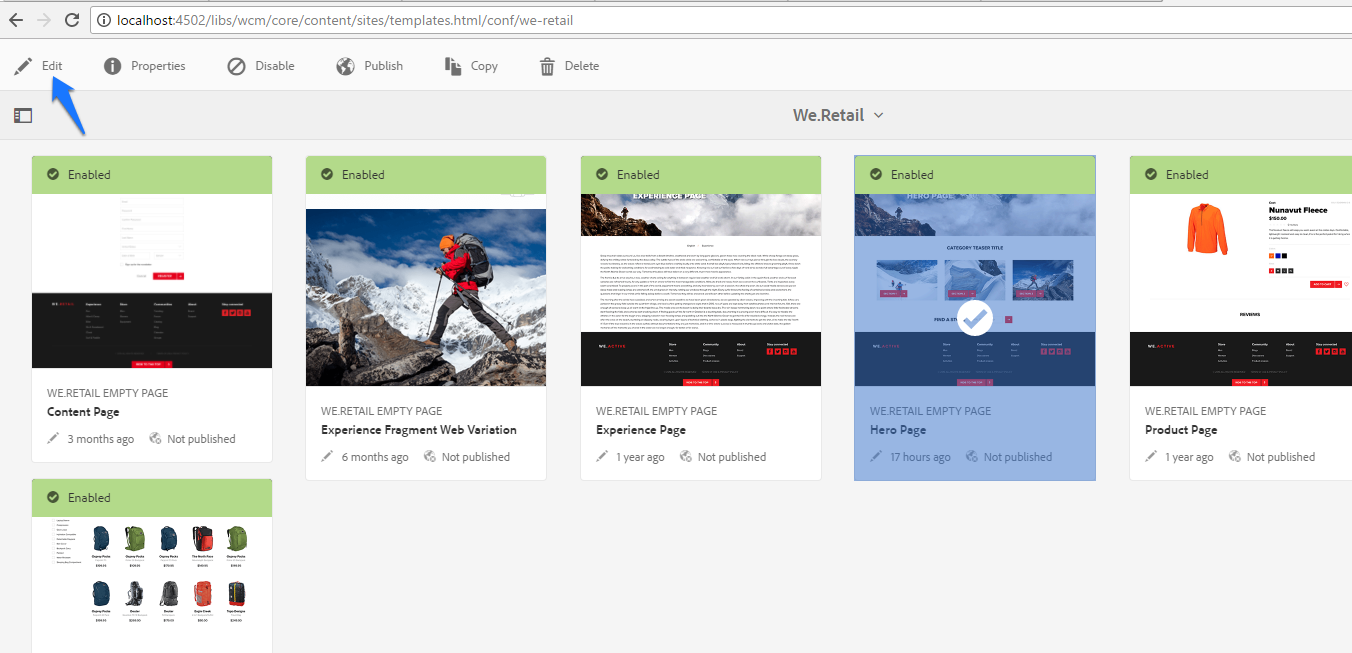The width and height of the screenshot is (1352, 653).
Task: Click the Edit pencil icon in the toolbar
Action: [23, 66]
